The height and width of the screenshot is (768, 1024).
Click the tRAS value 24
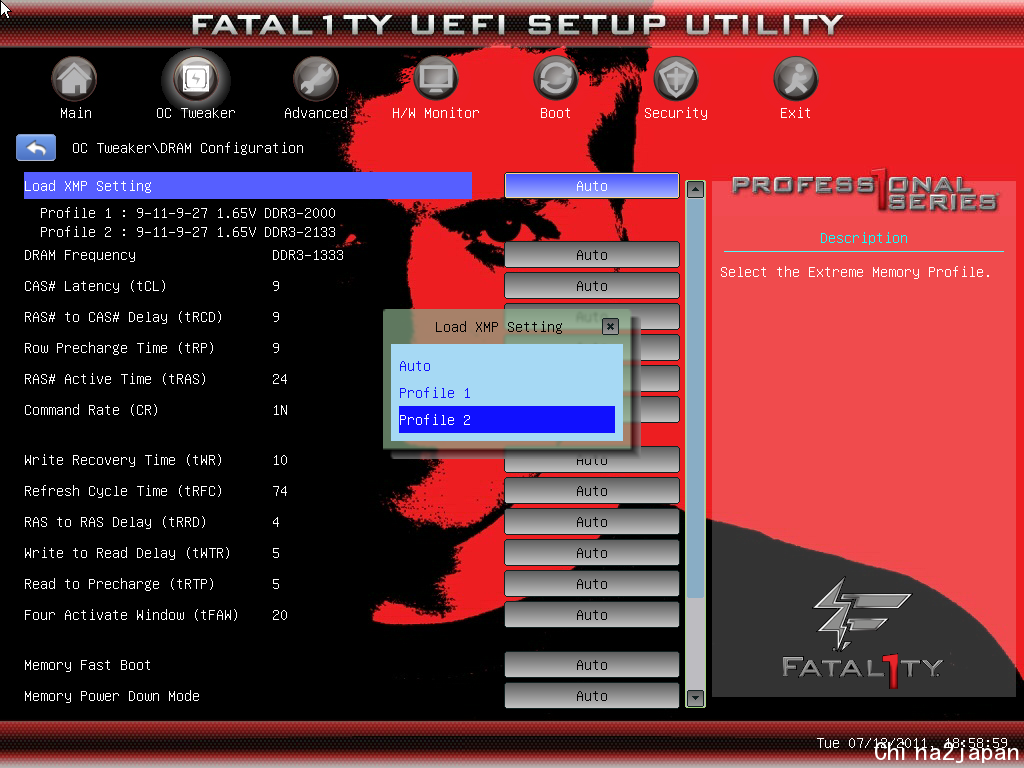[280, 379]
